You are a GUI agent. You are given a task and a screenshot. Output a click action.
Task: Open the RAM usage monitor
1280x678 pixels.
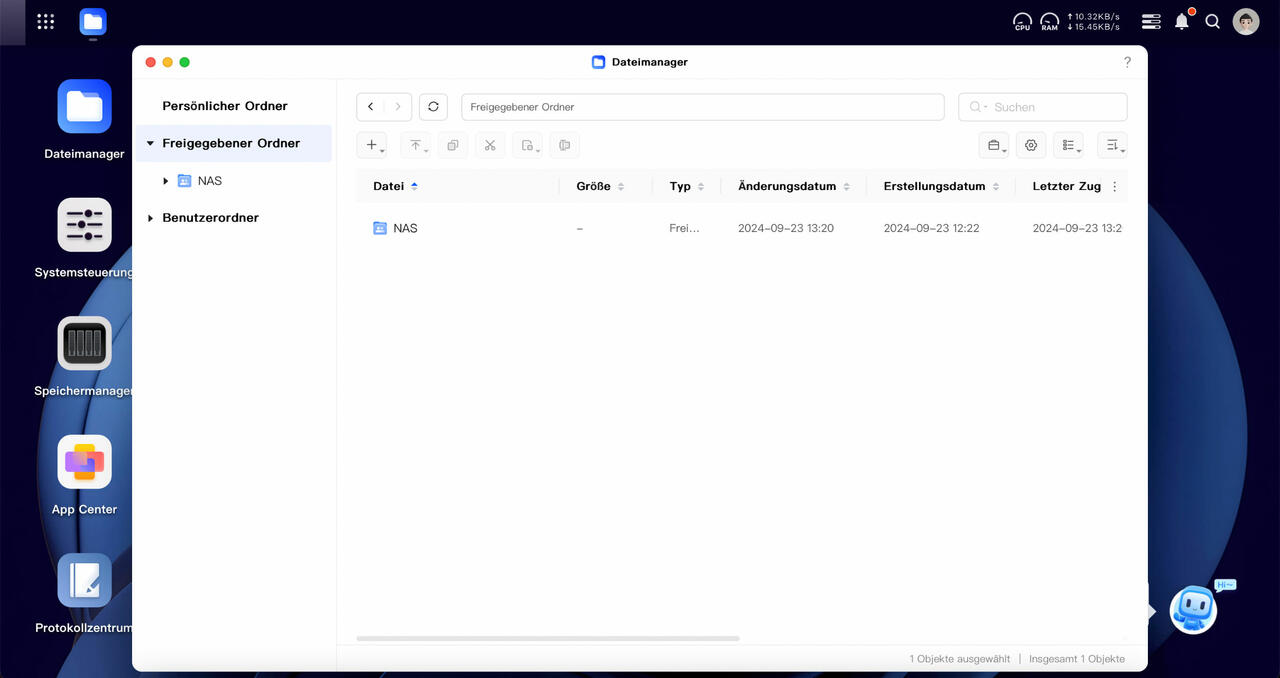pyautogui.click(x=1050, y=21)
